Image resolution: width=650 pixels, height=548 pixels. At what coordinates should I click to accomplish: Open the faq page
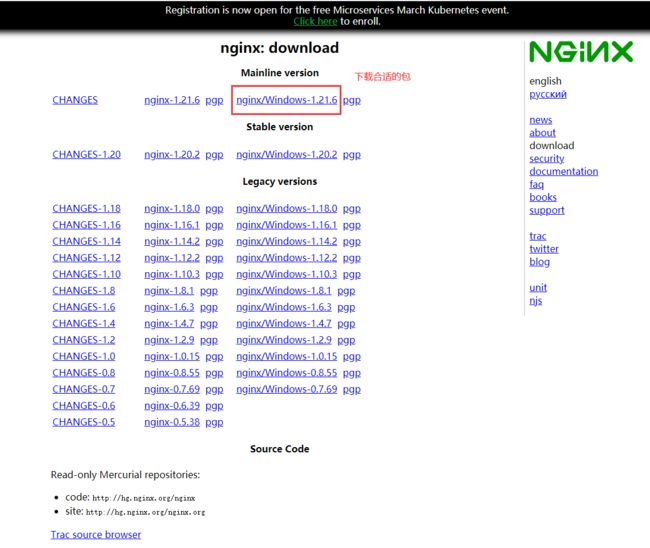coord(536,184)
